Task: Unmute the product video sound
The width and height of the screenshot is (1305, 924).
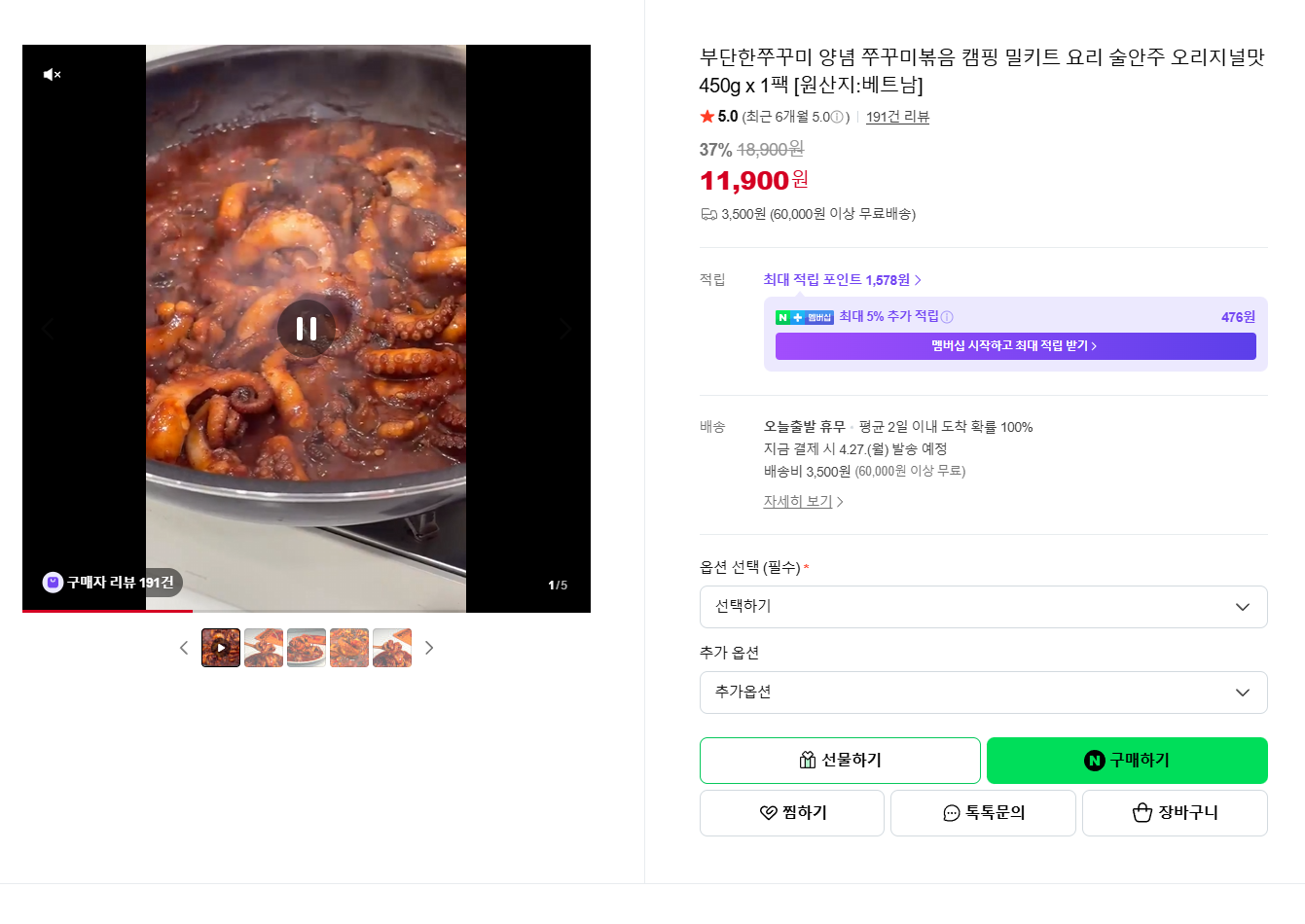Action: [51, 74]
